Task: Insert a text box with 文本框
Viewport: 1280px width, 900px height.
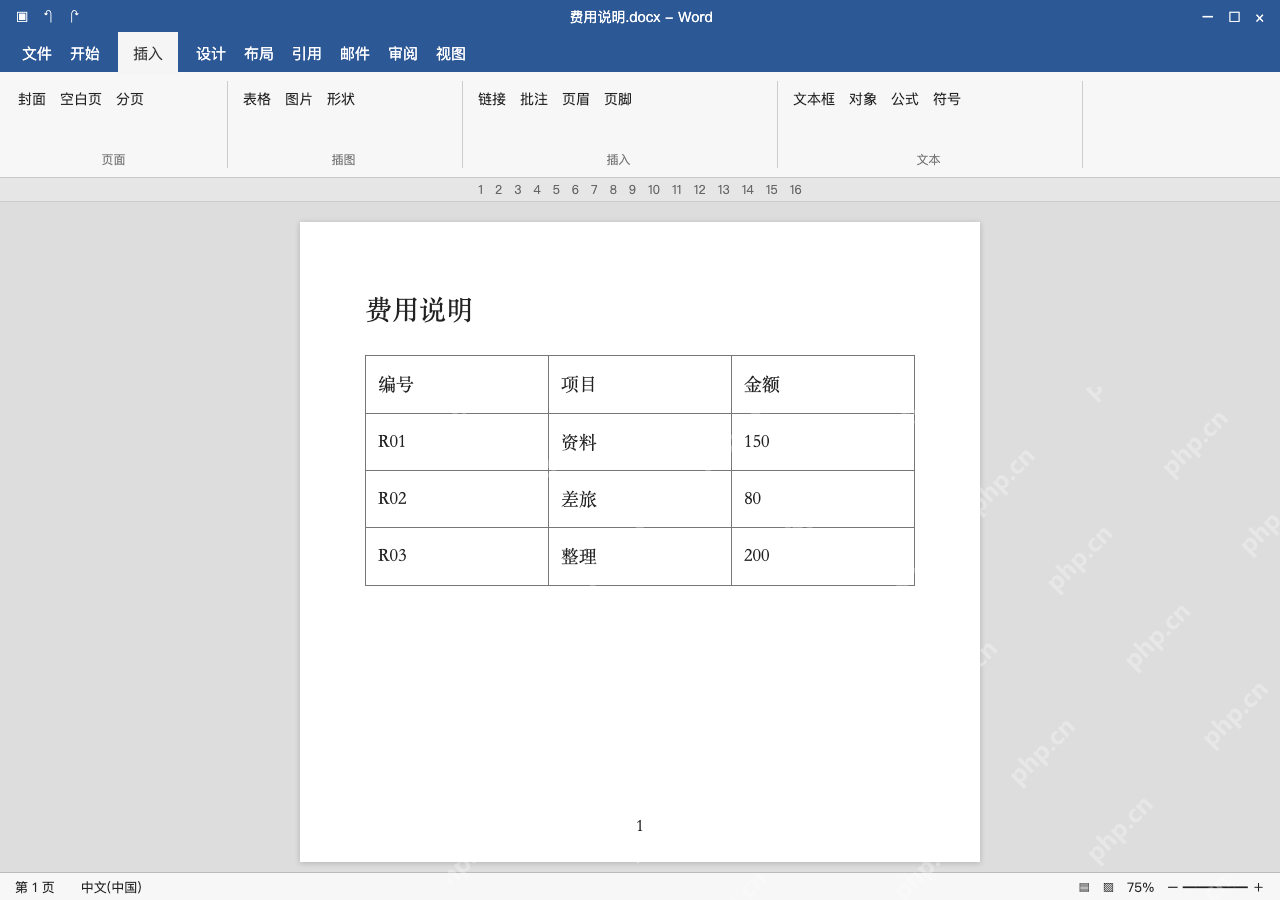Action: [x=814, y=99]
